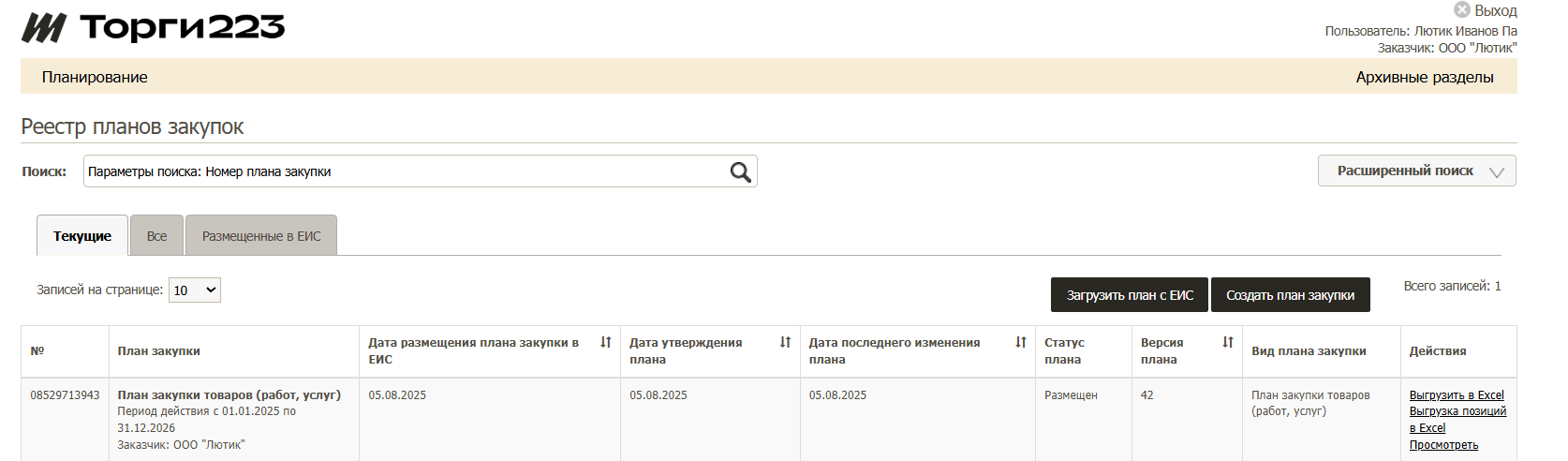The image size is (1568, 461).
Task: Open the Просмотреть link for the plan
Action: [1443, 445]
